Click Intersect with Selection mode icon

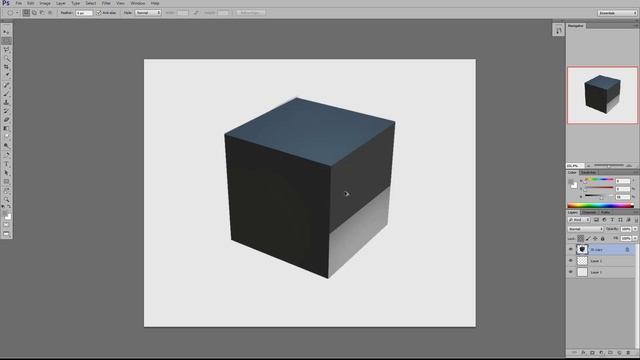tap(50, 13)
